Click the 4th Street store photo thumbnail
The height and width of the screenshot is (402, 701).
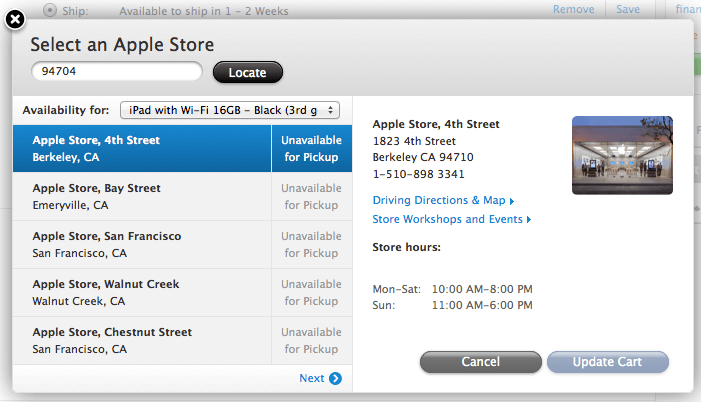(622, 155)
